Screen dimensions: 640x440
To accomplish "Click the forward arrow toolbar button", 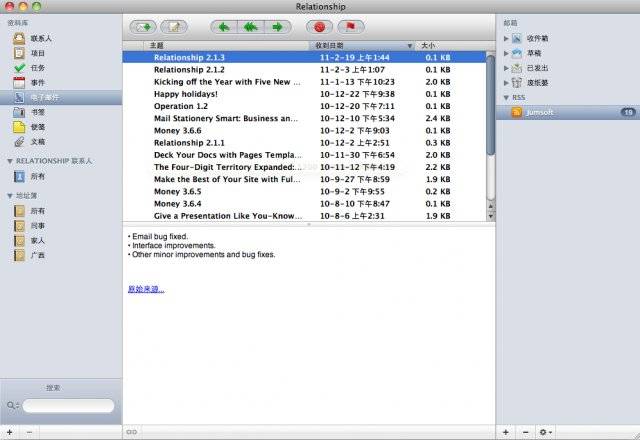I will pyautogui.click(x=277, y=27).
